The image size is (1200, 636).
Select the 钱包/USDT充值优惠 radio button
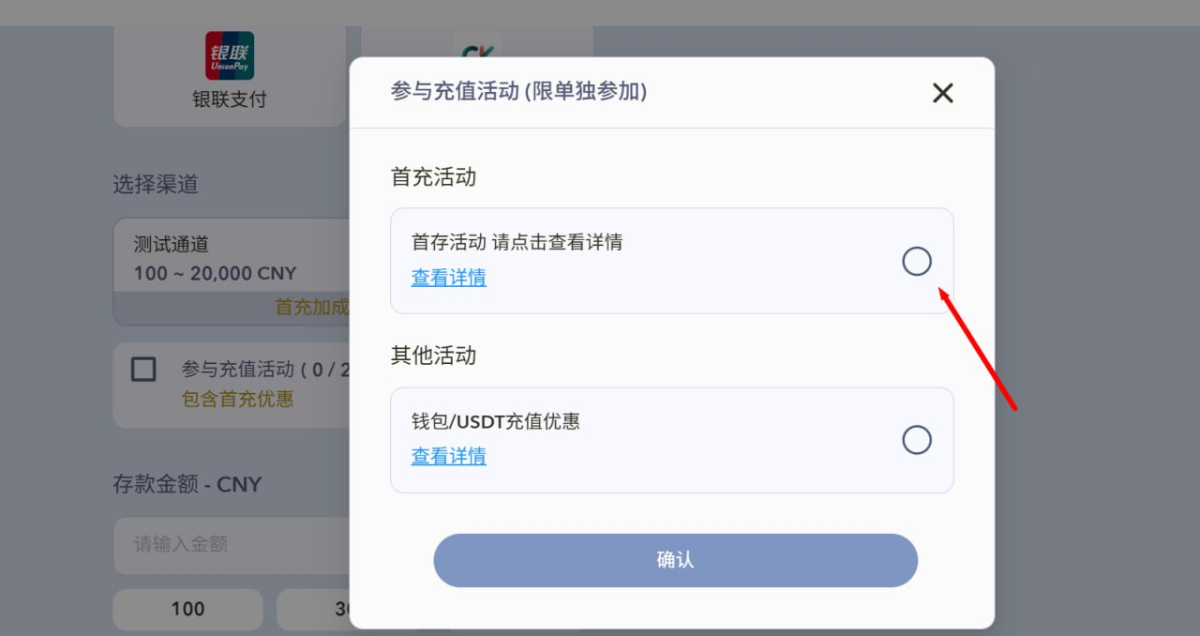(916, 440)
